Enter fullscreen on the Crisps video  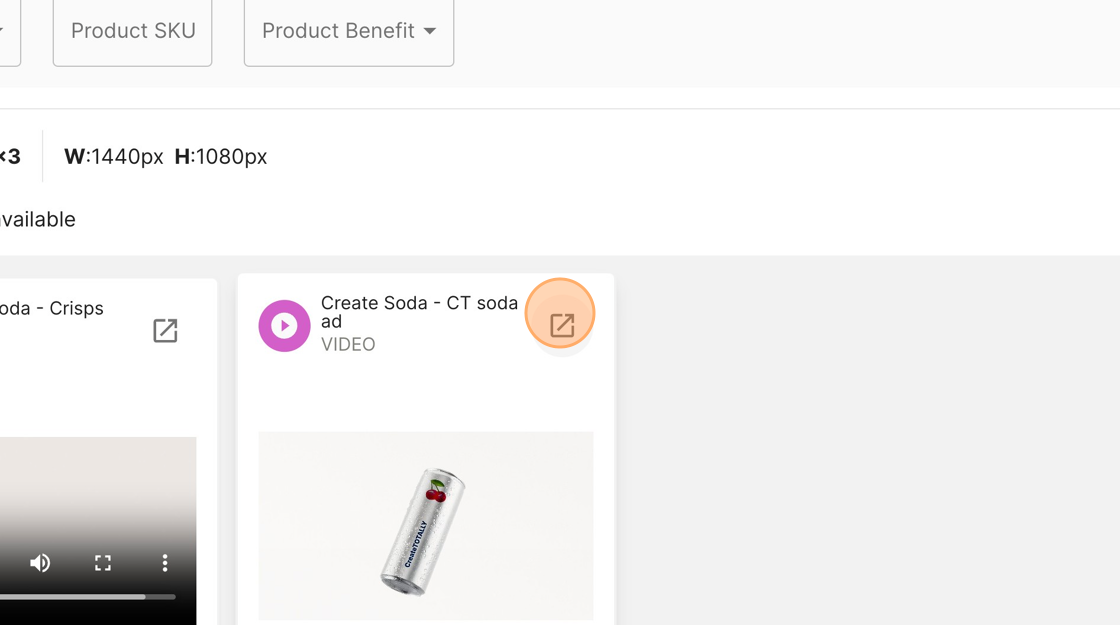pos(103,563)
